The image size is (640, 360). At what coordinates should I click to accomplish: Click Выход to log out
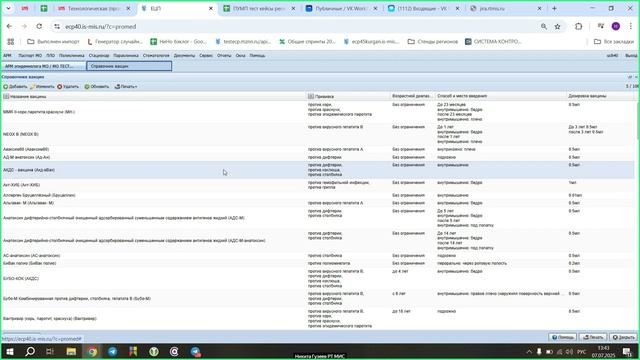pos(631,56)
